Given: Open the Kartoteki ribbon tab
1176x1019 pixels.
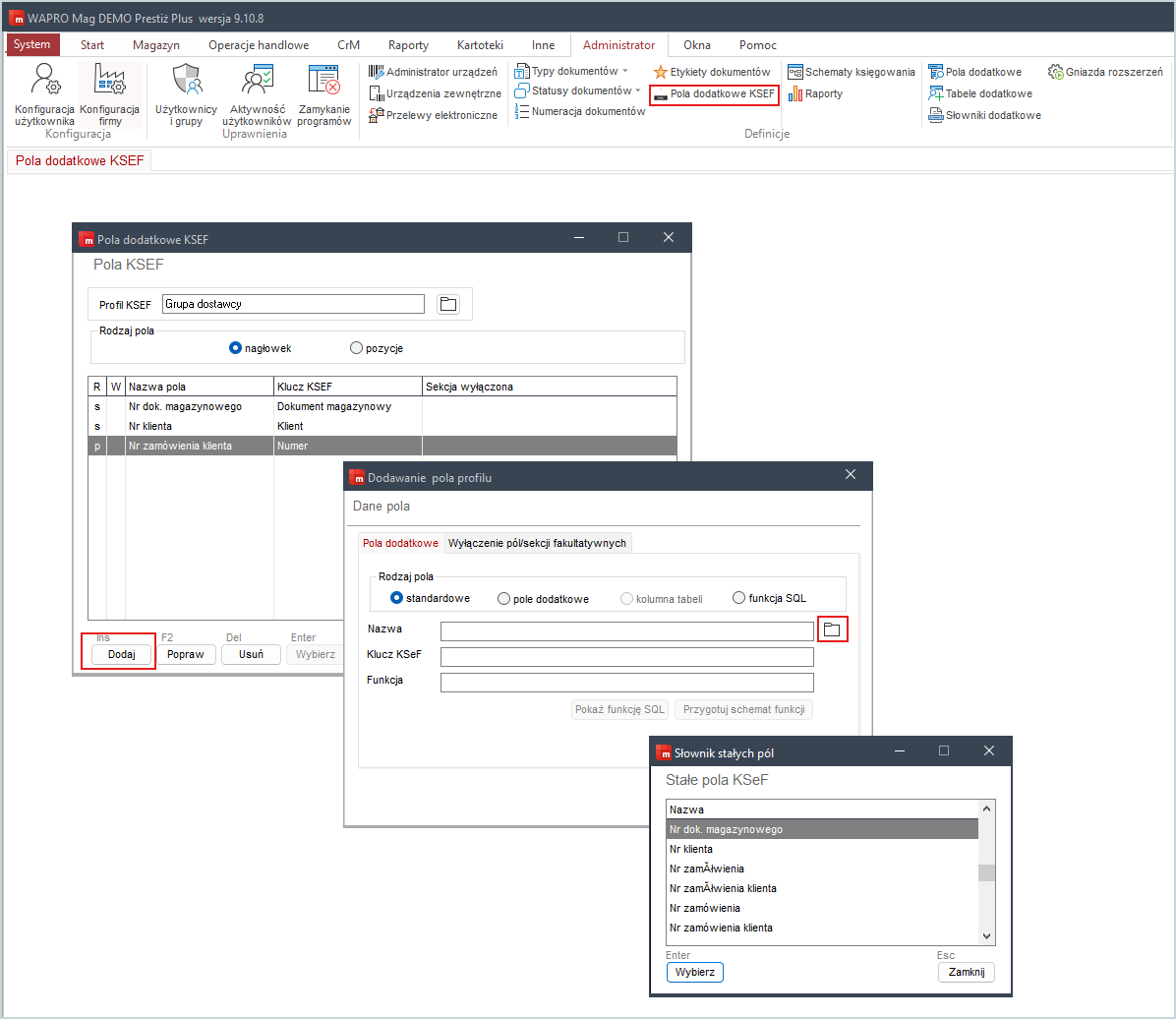Looking at the screenshot, I should tap(480, 45).
